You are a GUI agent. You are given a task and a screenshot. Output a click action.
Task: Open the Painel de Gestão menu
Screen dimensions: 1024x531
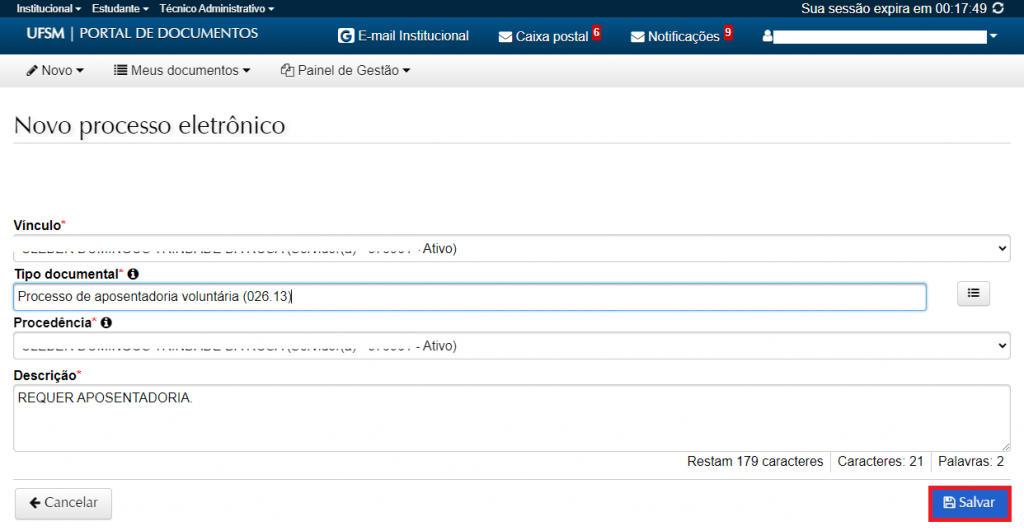[x=346, y=71]
